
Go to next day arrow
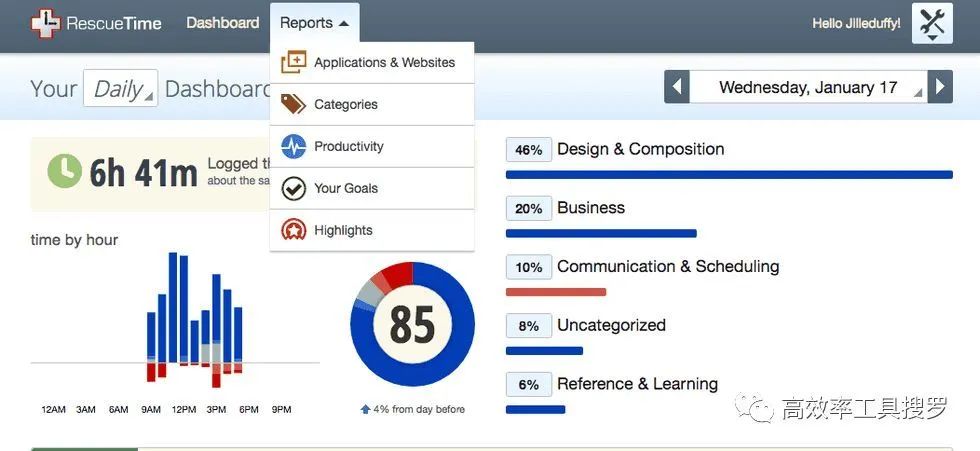pyautogui.click(x=940, y=87)
